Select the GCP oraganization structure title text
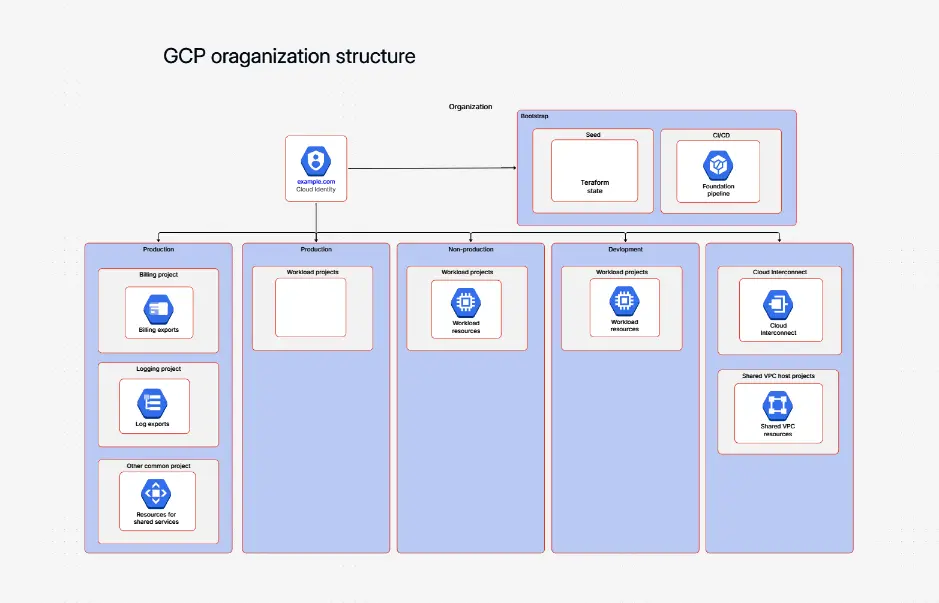Image resolution: width=939 pixels, height=603 pixels. tap(289, 56)
